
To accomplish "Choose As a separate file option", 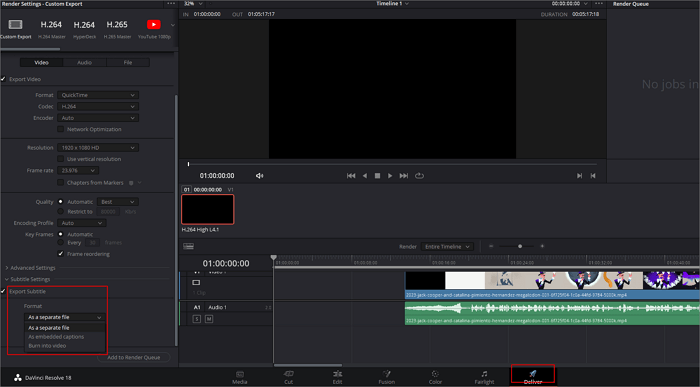I will point(65,328).
